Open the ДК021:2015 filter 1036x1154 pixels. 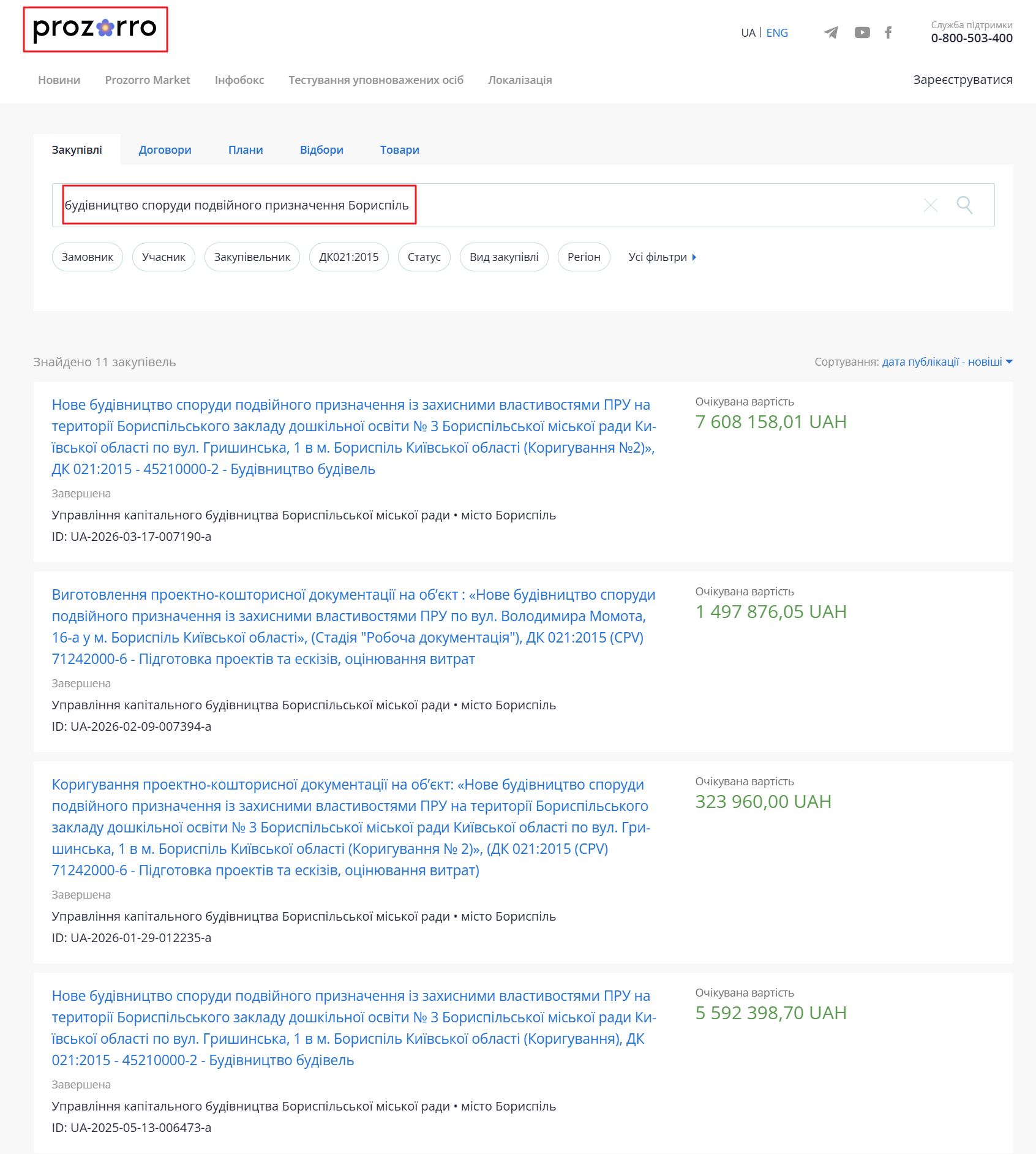349,257
